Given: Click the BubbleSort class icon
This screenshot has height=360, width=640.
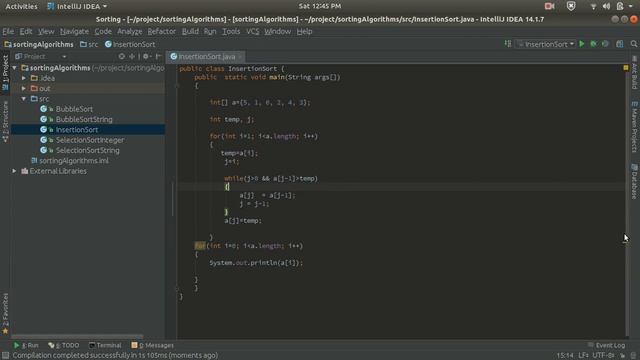Looking at the screenshot, I should click(44, 109).
